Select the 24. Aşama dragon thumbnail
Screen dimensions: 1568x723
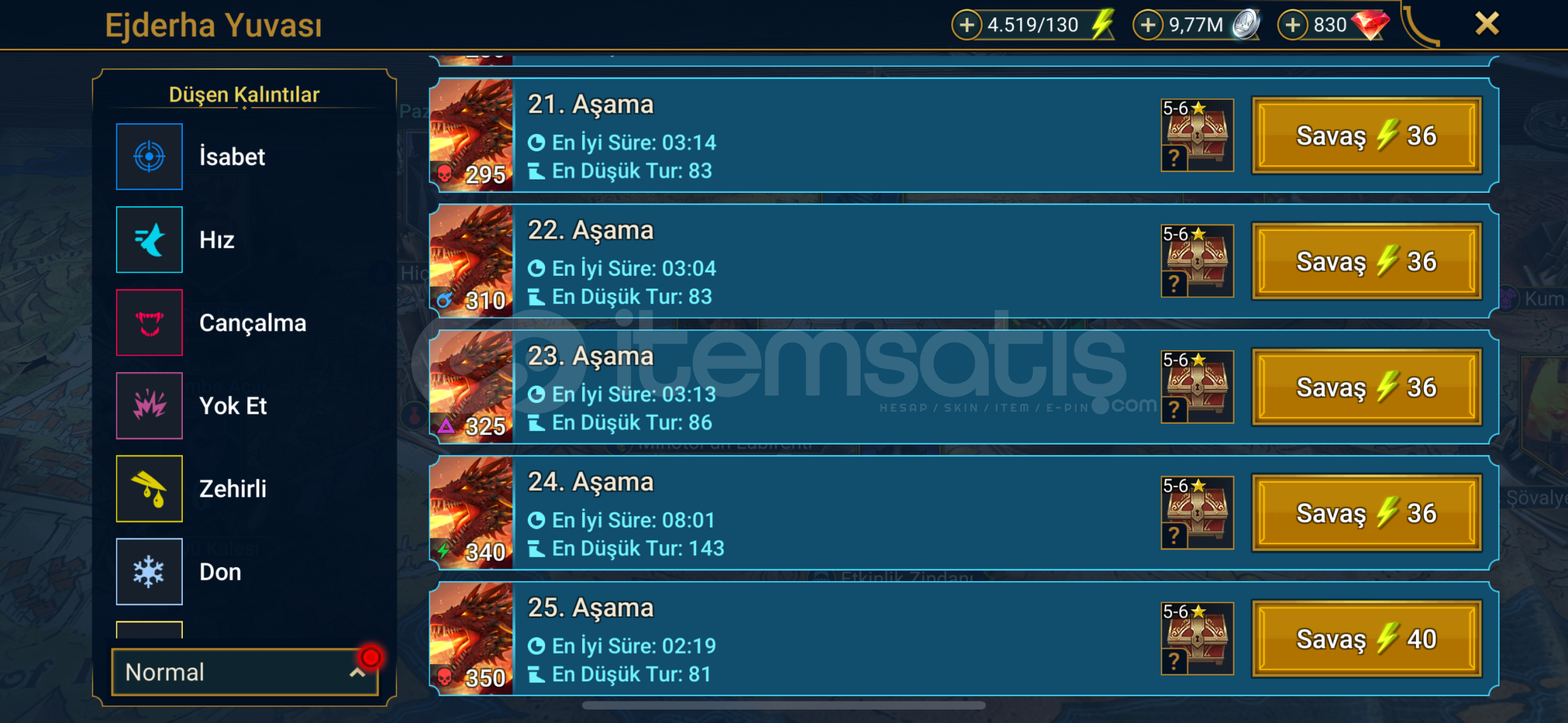click(472, 513)
